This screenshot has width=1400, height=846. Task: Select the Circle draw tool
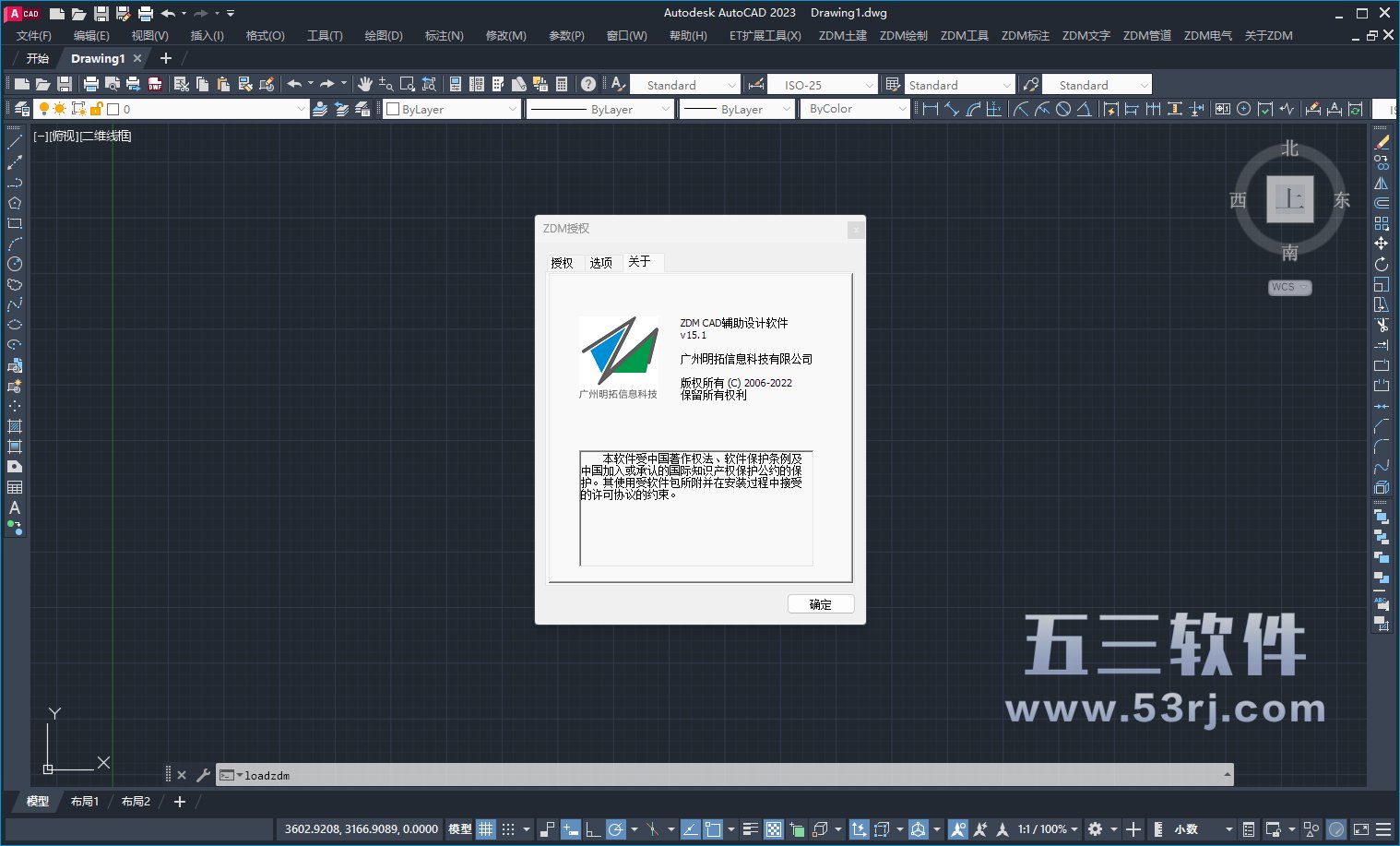[x=15, y=264]
